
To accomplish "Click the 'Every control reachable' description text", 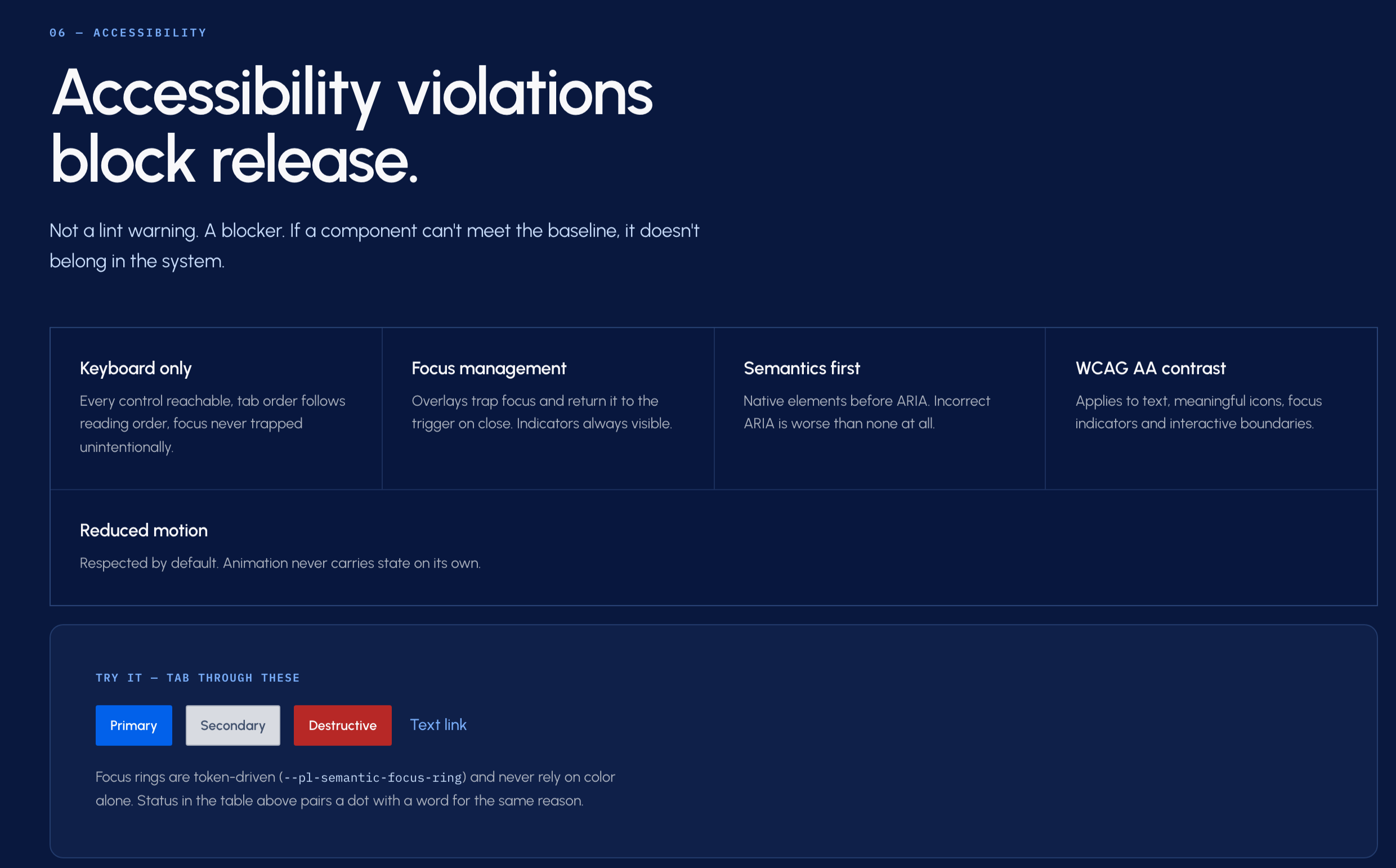I will (212, 424).
